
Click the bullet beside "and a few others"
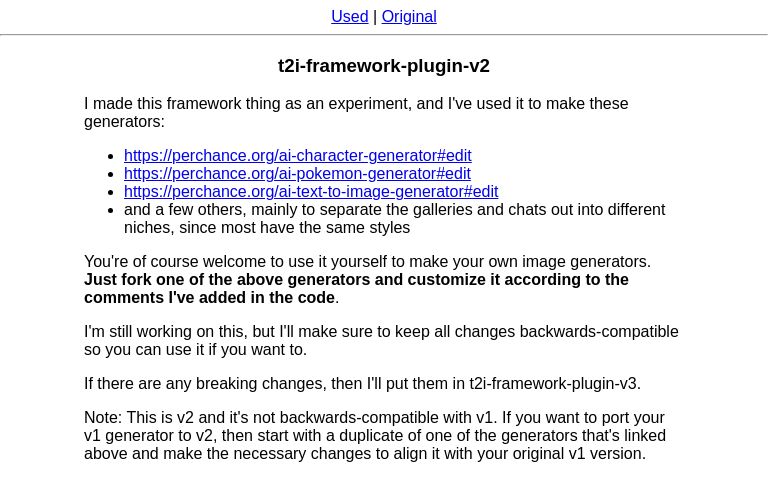[x=110, y=210]
